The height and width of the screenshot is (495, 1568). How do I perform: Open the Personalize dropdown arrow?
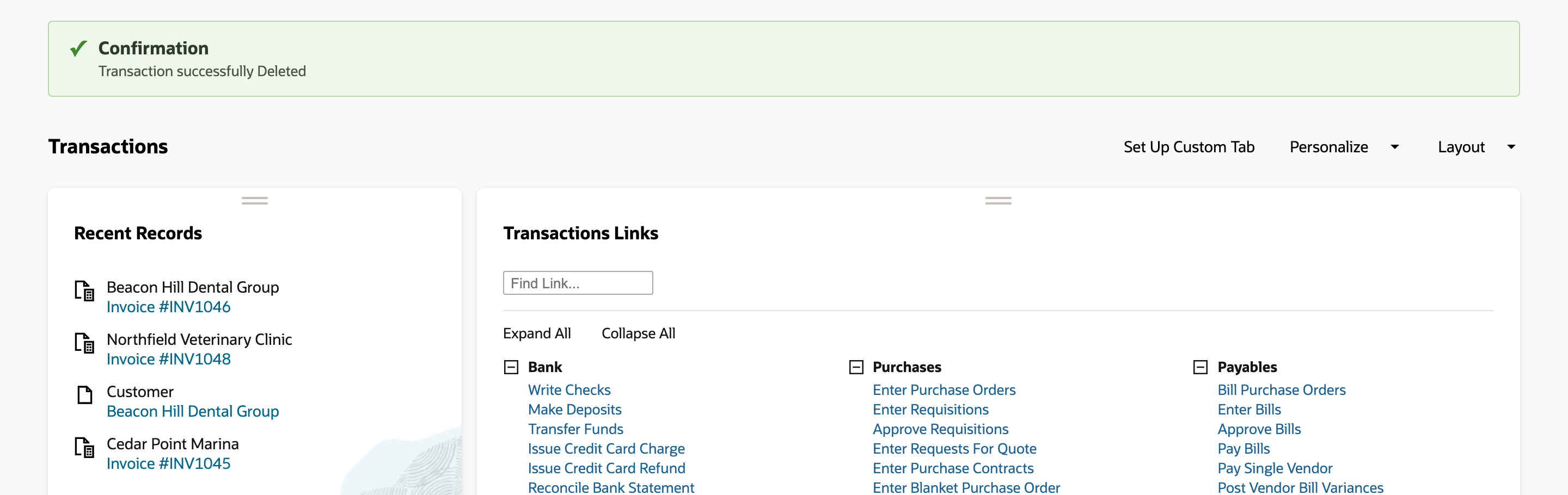[1395, 147]
